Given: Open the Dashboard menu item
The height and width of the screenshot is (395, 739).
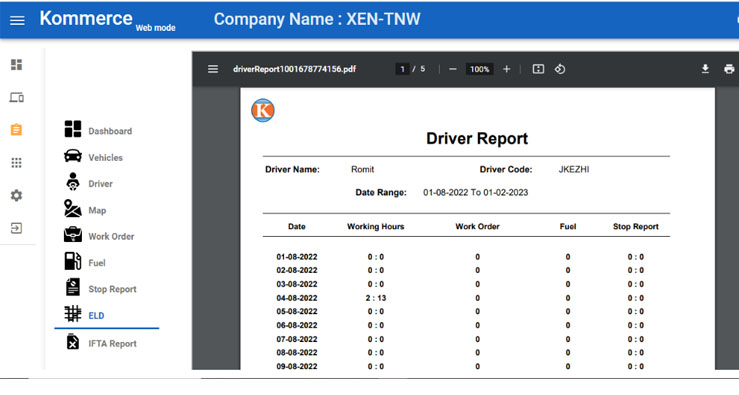Looking at the screenshot, I should tap(110, 131).
